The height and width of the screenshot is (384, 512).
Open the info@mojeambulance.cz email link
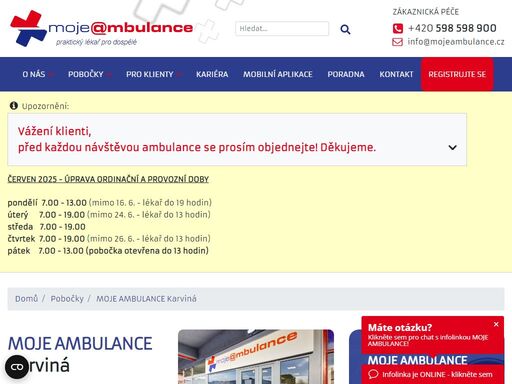(456, 42)
